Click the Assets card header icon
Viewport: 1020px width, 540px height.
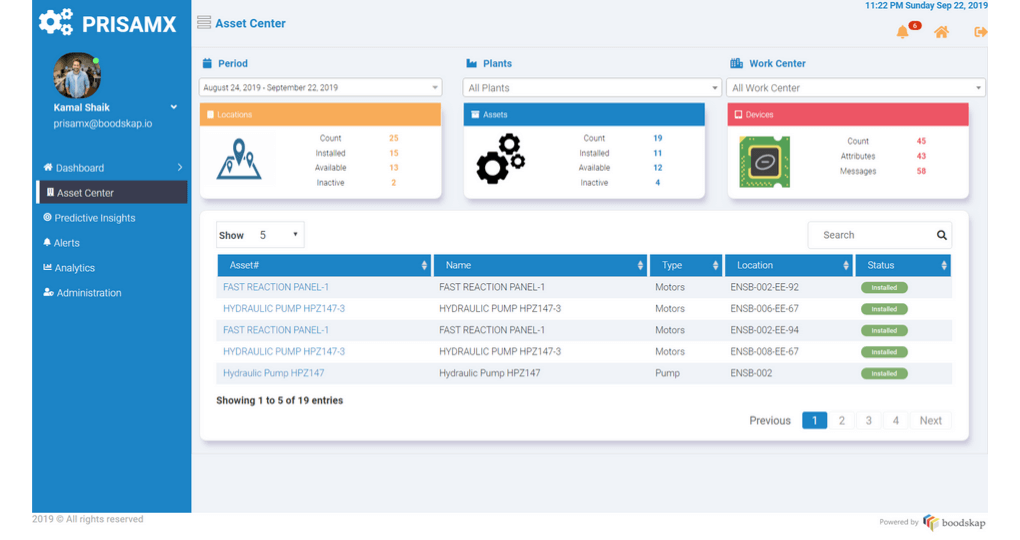pos(475,115)
